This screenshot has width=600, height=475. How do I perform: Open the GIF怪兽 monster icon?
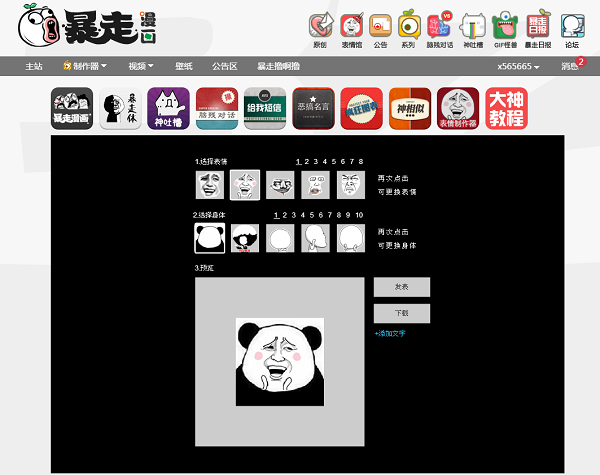coord(505,31)
